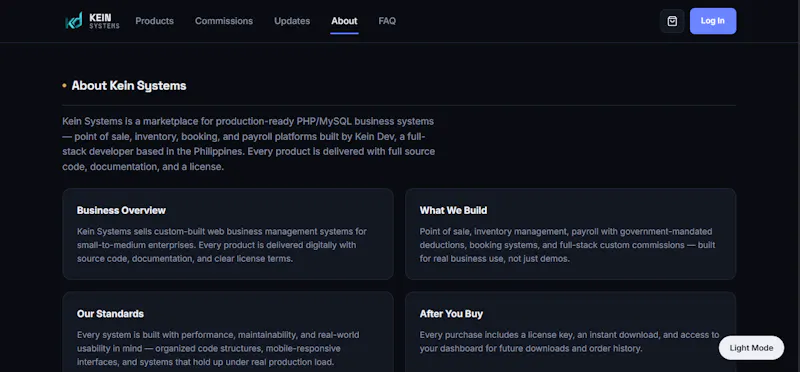800x372 pixels.
Task: Open the shopping cart icon
Action: tap(672, 21)
